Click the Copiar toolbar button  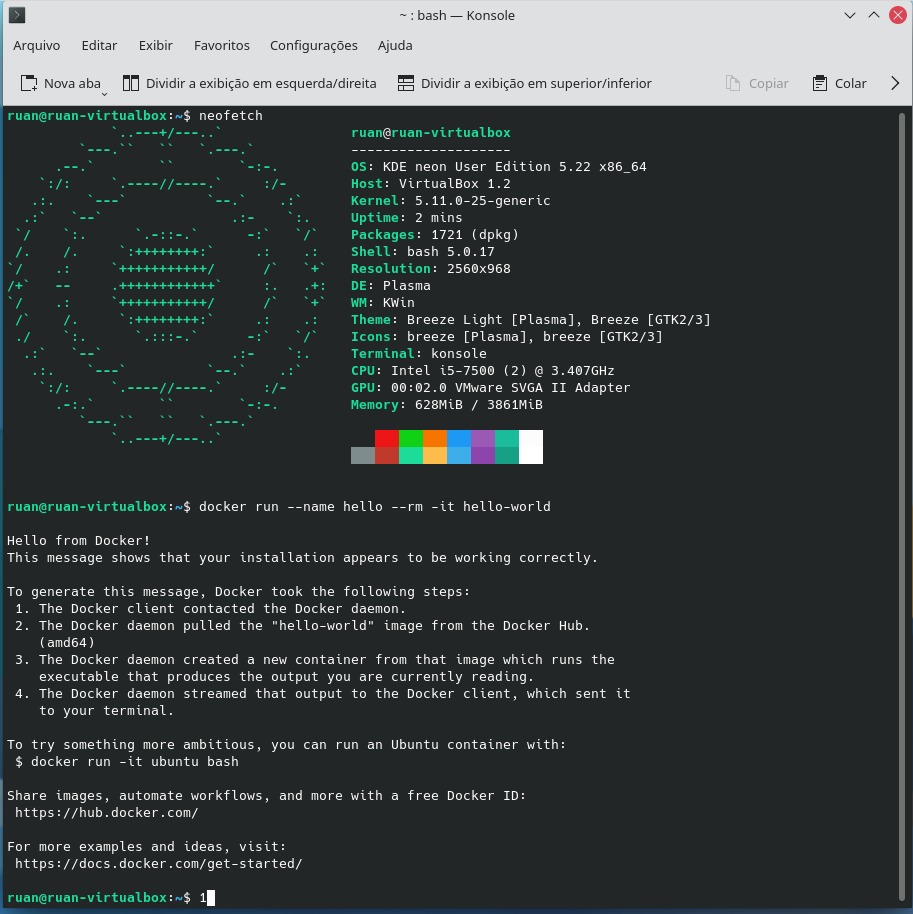click(x=757, y=83)
